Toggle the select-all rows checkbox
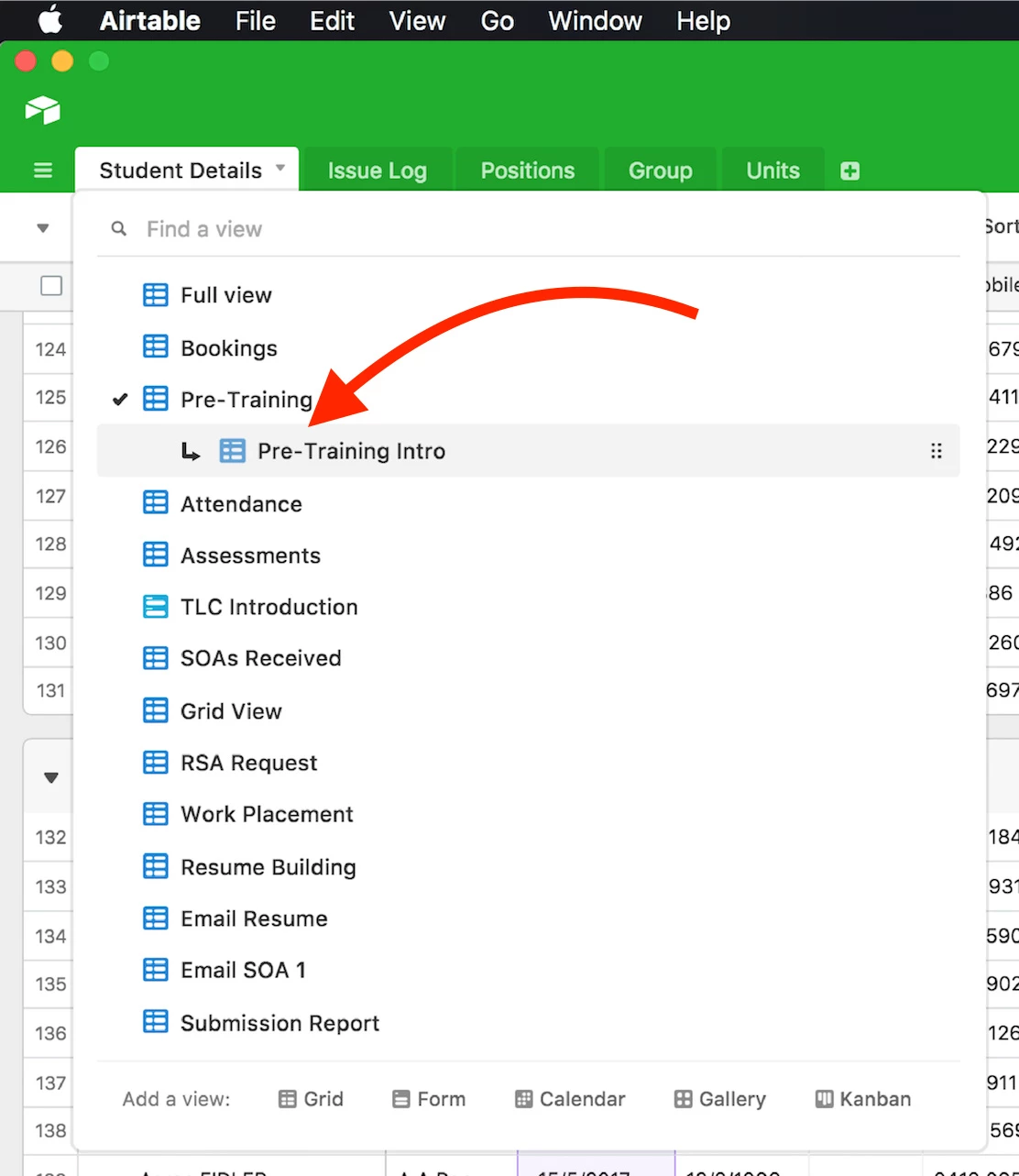This screenshot has width=1019, height=1176. (51, 286)
